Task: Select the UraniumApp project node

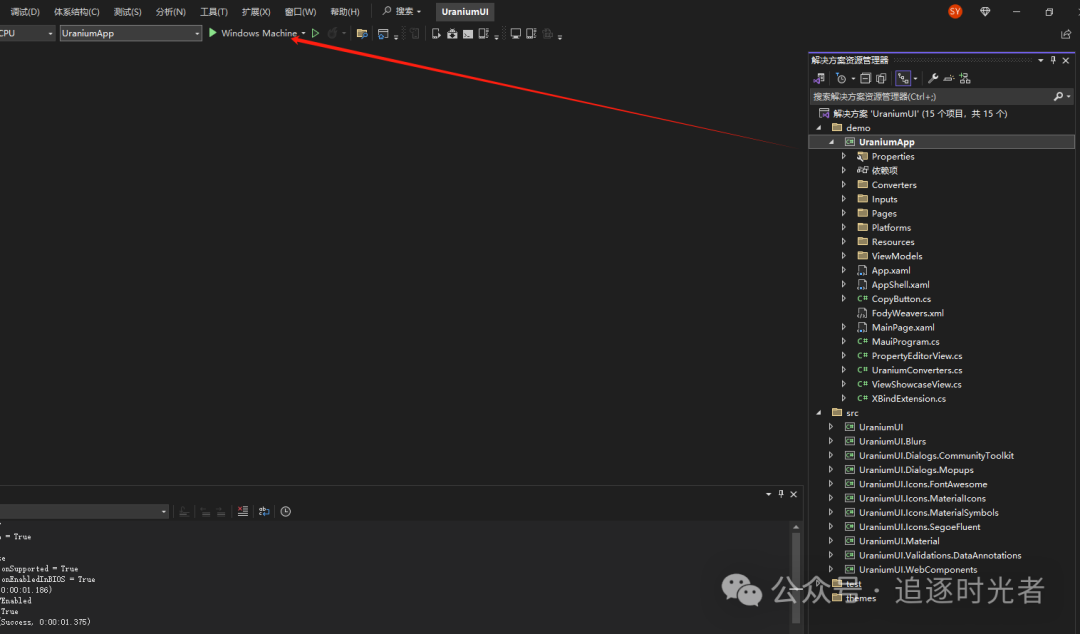Action: click(886, 142)
